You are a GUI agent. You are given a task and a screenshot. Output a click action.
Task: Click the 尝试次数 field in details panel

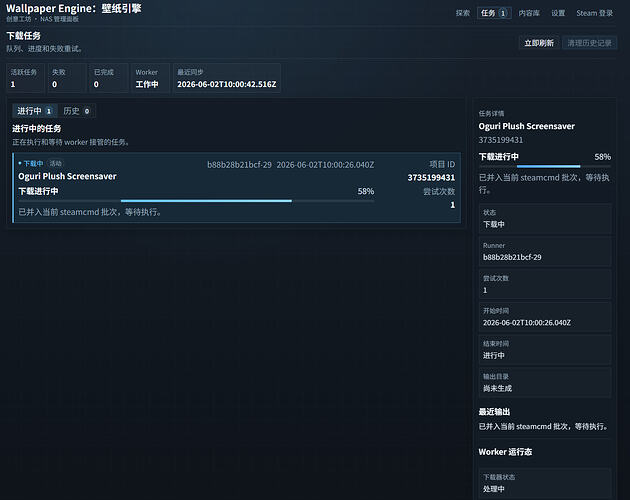(545, 285)
